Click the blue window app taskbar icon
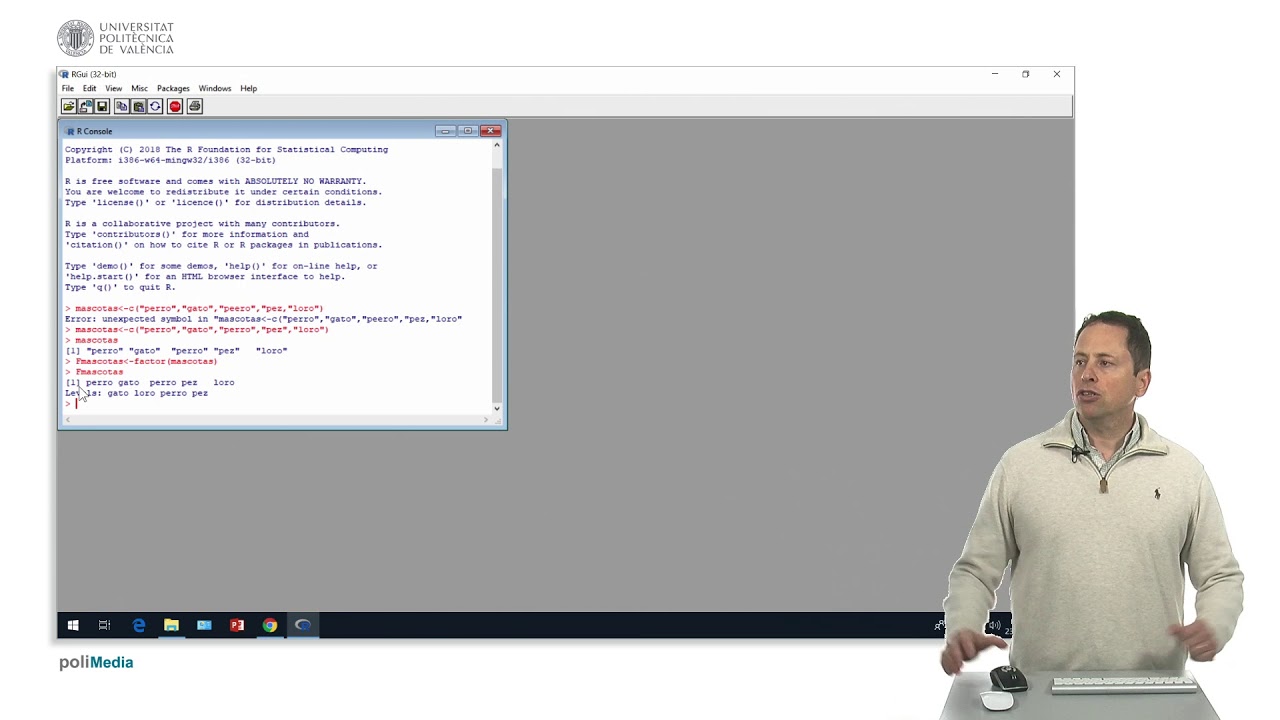Screen dimensions: 1280x720 pyautogui.click(x=204, y=626)
